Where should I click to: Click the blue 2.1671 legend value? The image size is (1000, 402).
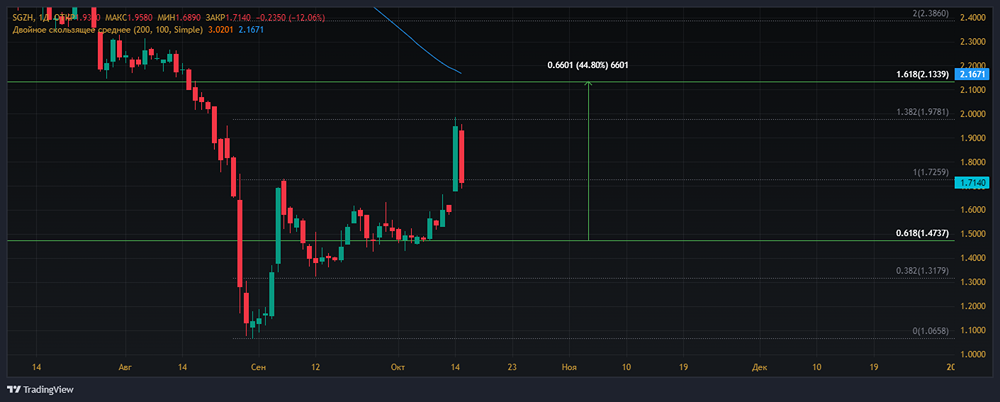pyautogui.click(x=251, y=29)
